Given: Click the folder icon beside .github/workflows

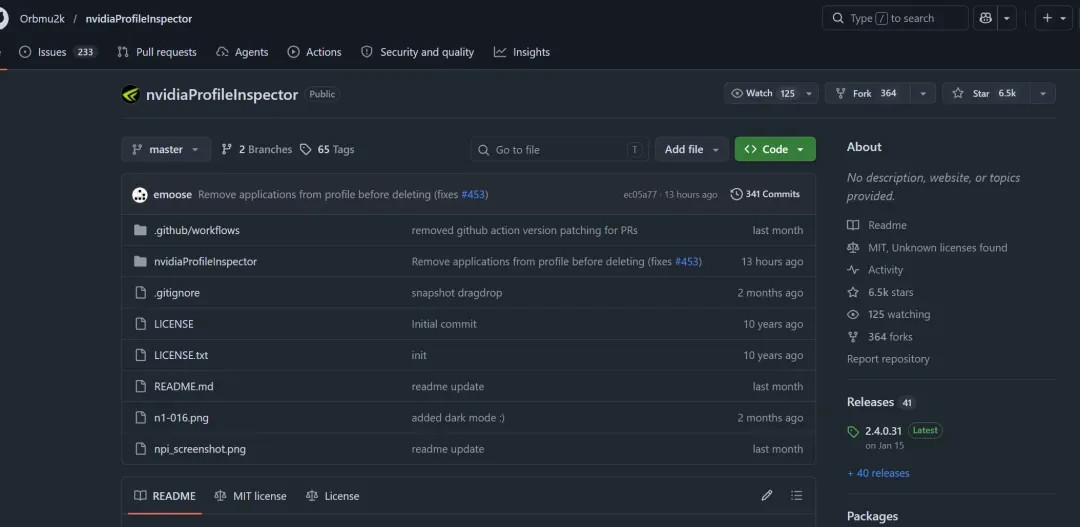Looking at the screenshot, I should (141, 231).
